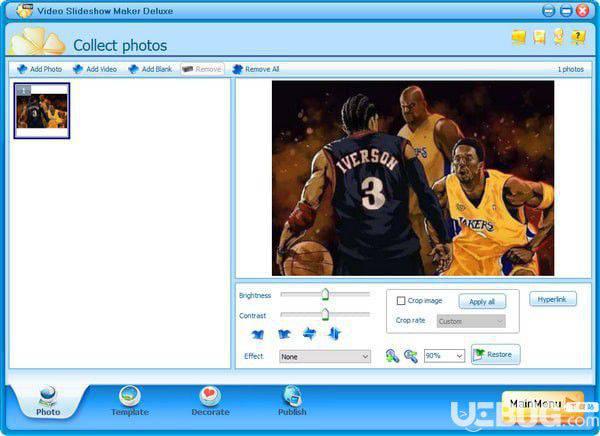Click the Remove button in toolbar
The width and height of the screenshot is (600, 436).
tap(202, 69)
